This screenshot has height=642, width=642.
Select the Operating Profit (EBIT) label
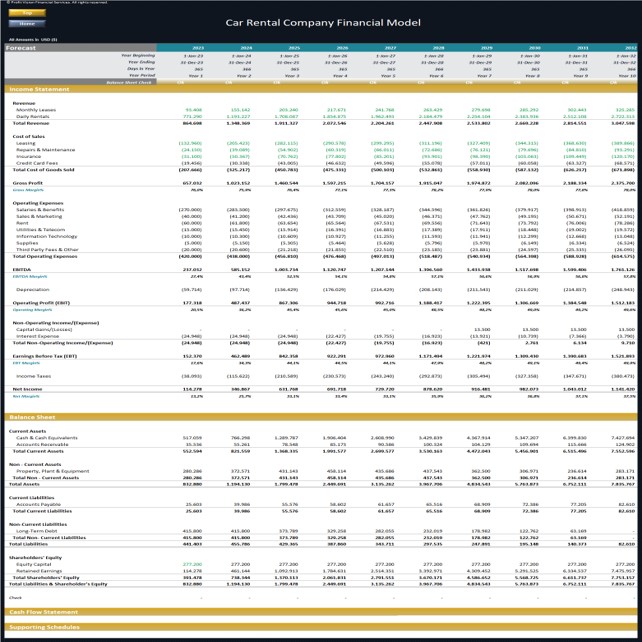click(41, 303)
